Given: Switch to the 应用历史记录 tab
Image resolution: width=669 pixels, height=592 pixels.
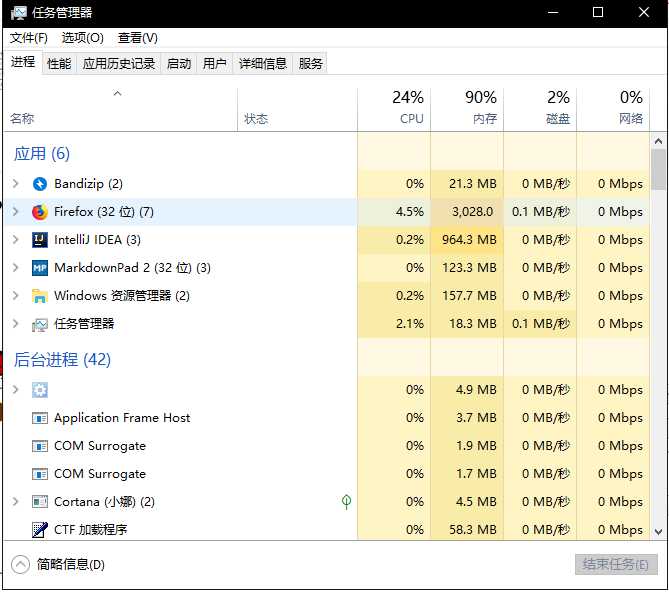Looking at the screenshot, I should tap(119, 64).
